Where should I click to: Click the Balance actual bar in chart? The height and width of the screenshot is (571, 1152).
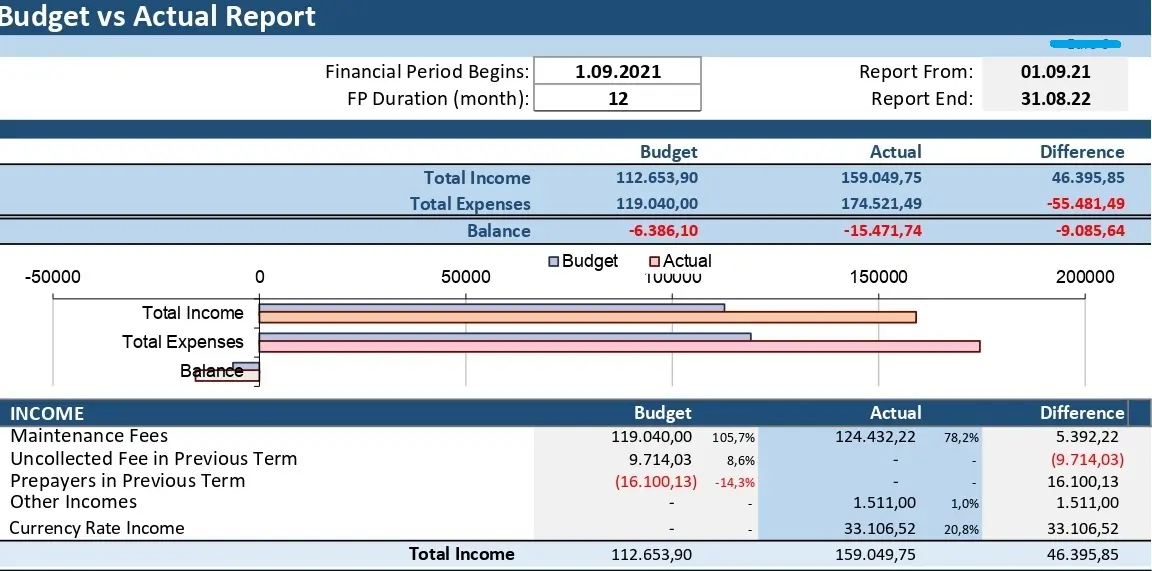pos(227,376)
